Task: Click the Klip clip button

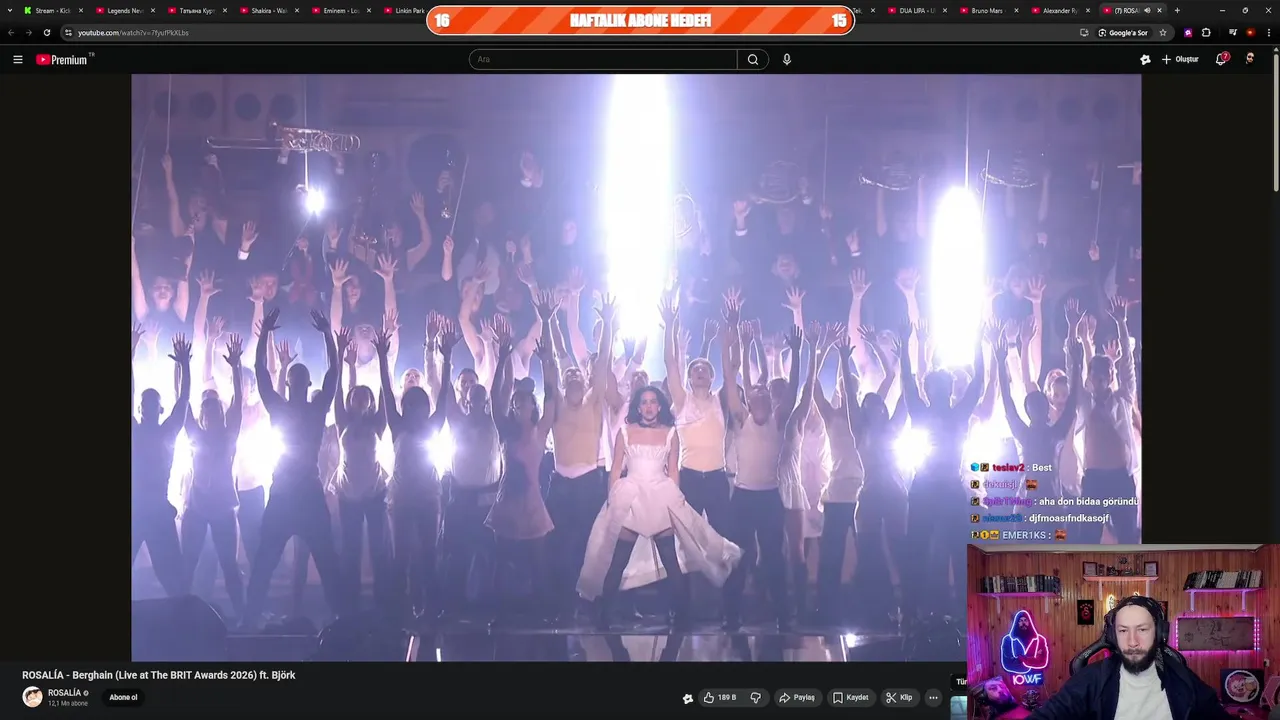Action: 899,698
